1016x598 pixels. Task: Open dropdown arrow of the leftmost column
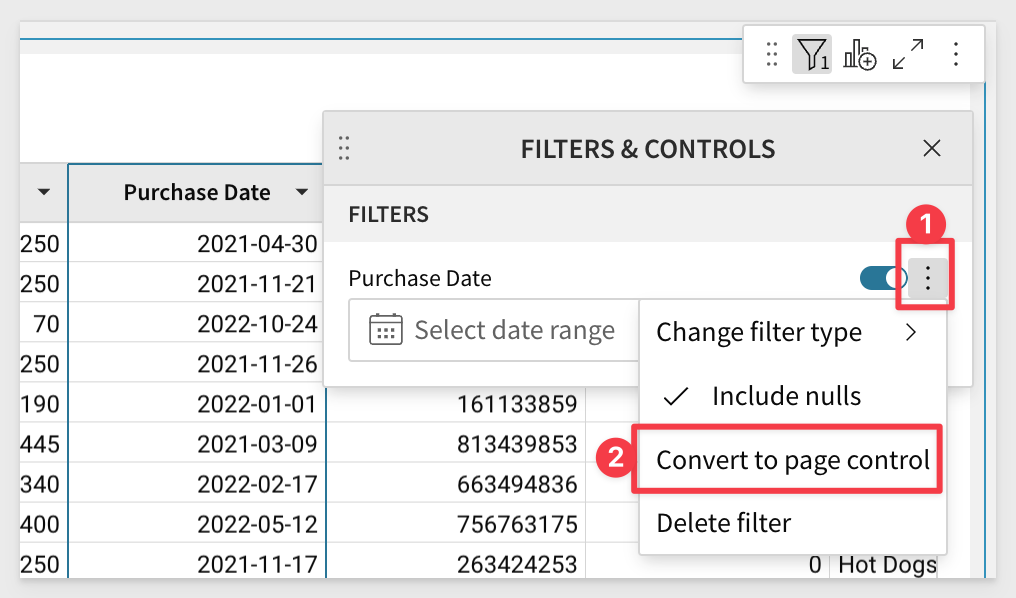pos(44,192)
